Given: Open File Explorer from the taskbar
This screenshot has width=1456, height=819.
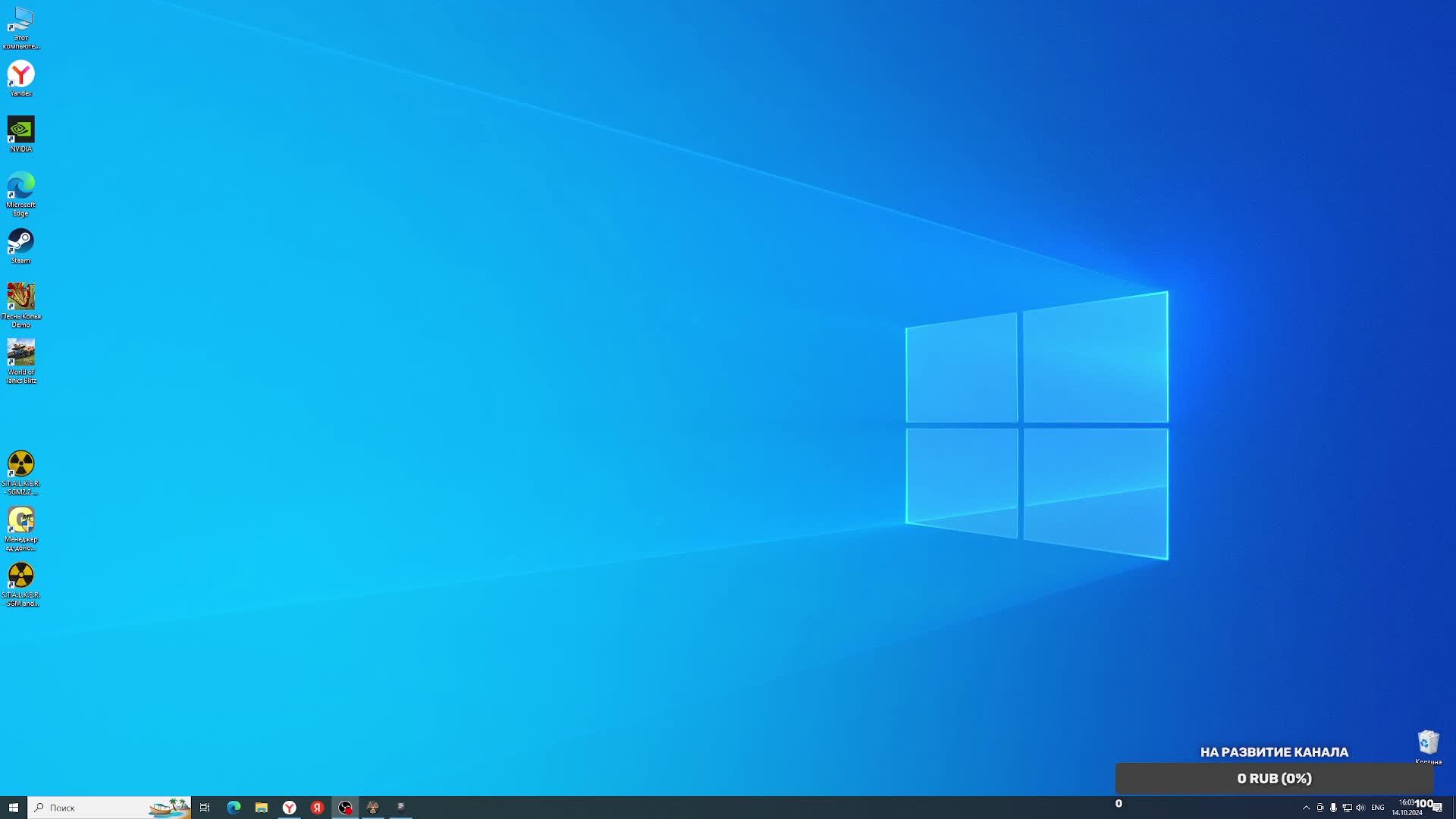Looking at the screenshot, I should click(262, 808).
